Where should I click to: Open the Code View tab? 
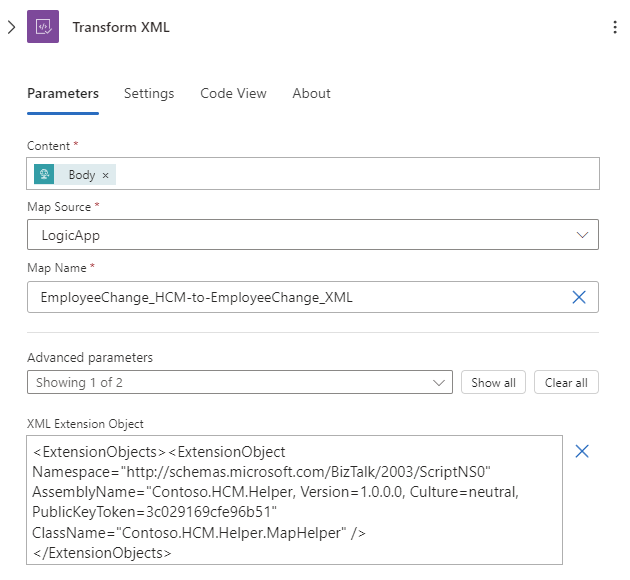(x=233, y=93)
